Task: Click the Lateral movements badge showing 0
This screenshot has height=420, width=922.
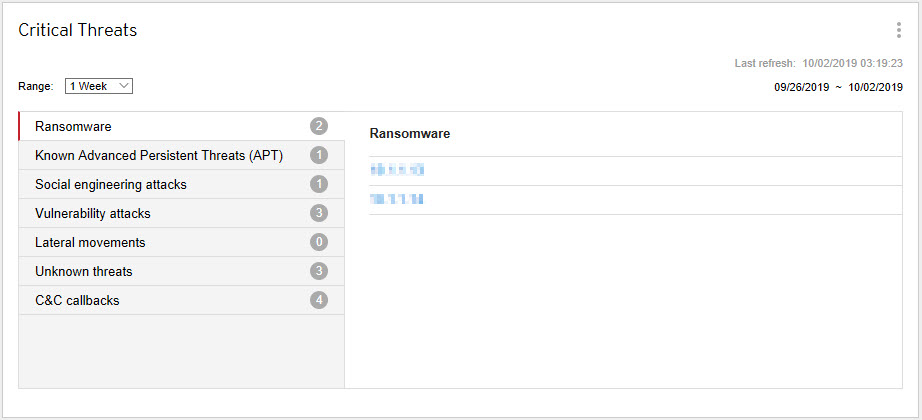Action: pyautogui.click(x=319, y=242)
